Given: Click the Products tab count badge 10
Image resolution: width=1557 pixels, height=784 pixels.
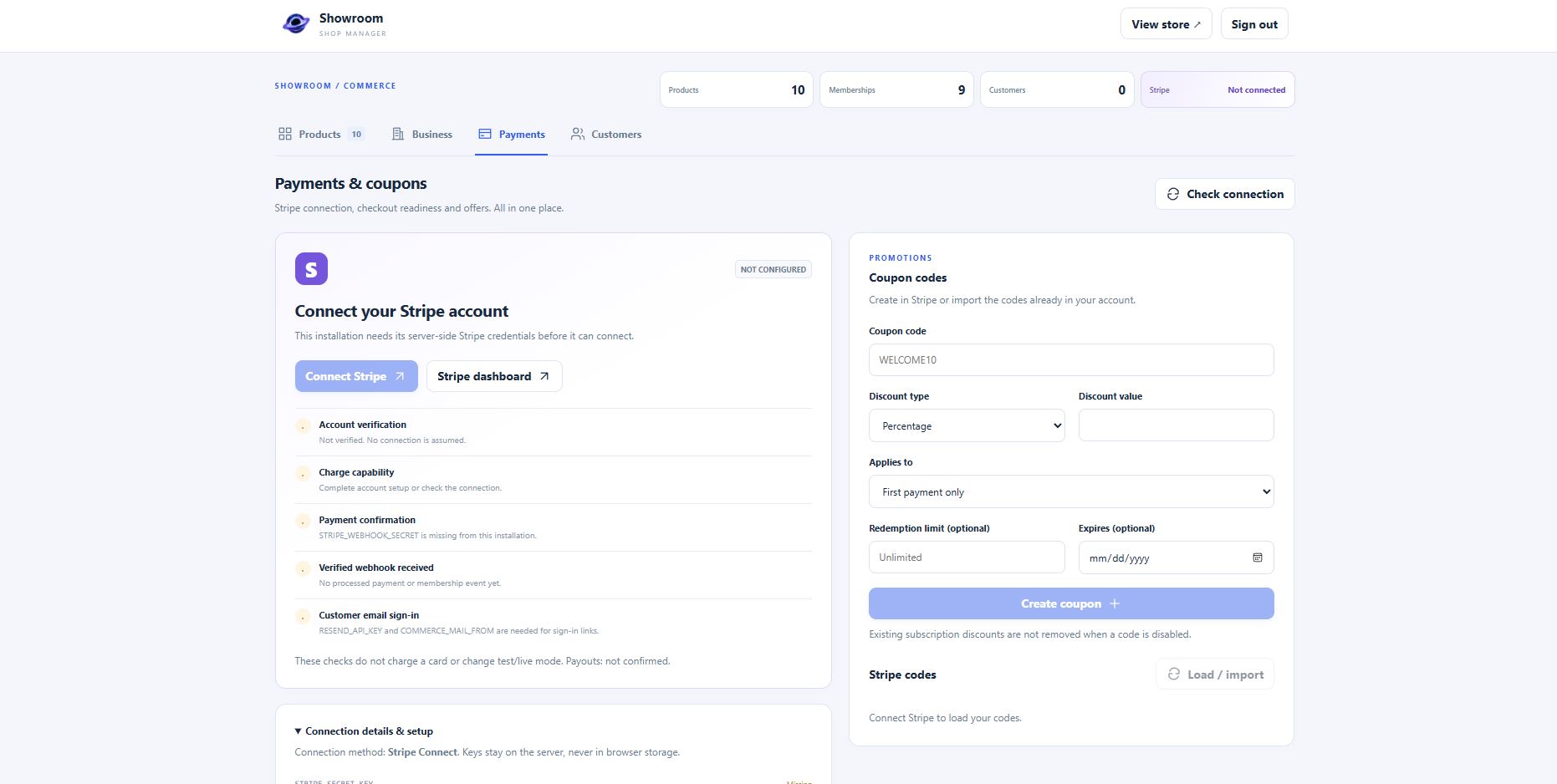Looking at the screenshot, I should coord(356,134).
